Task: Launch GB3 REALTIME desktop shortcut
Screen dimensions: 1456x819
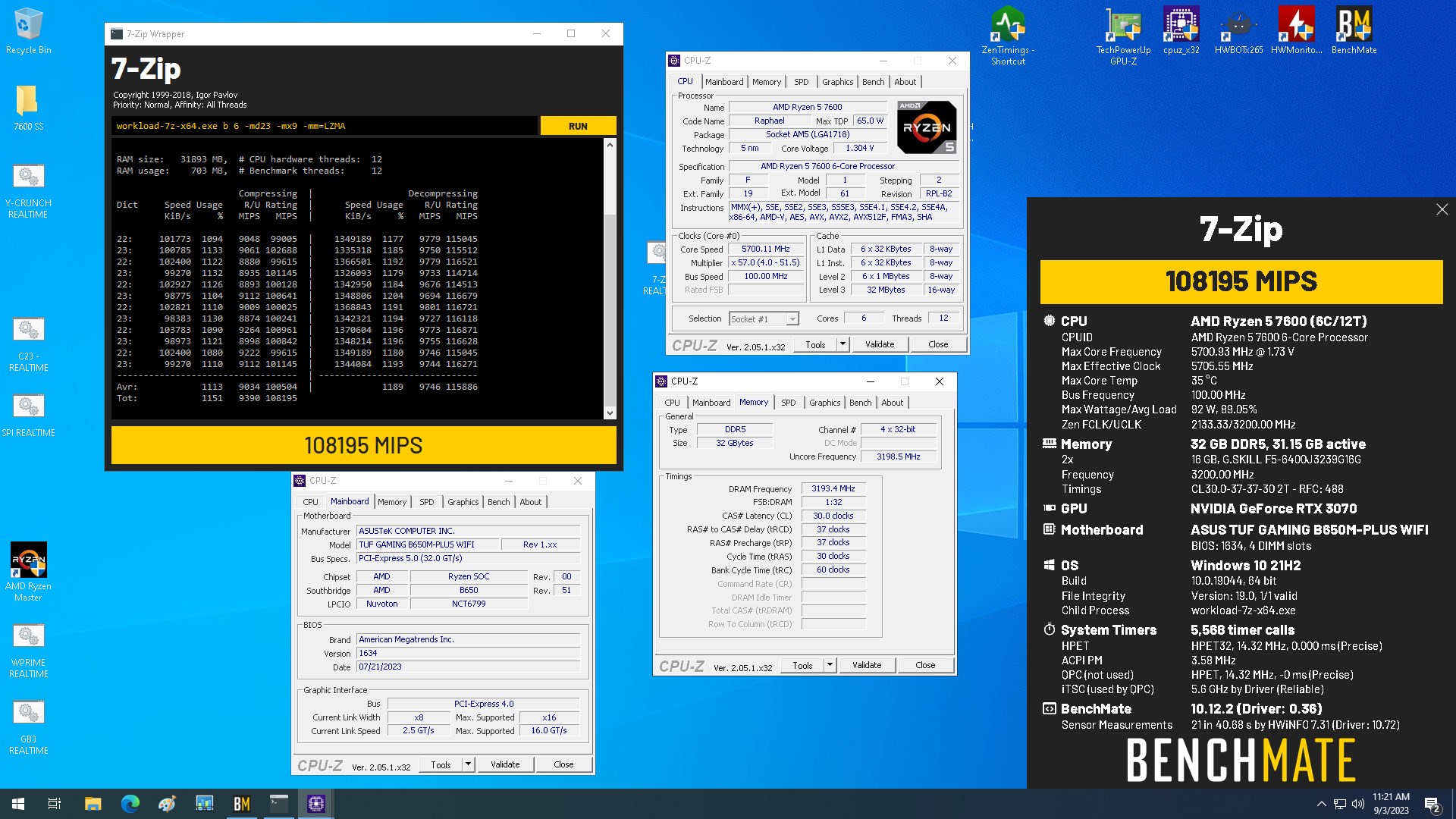Action: tap(28, 728)
